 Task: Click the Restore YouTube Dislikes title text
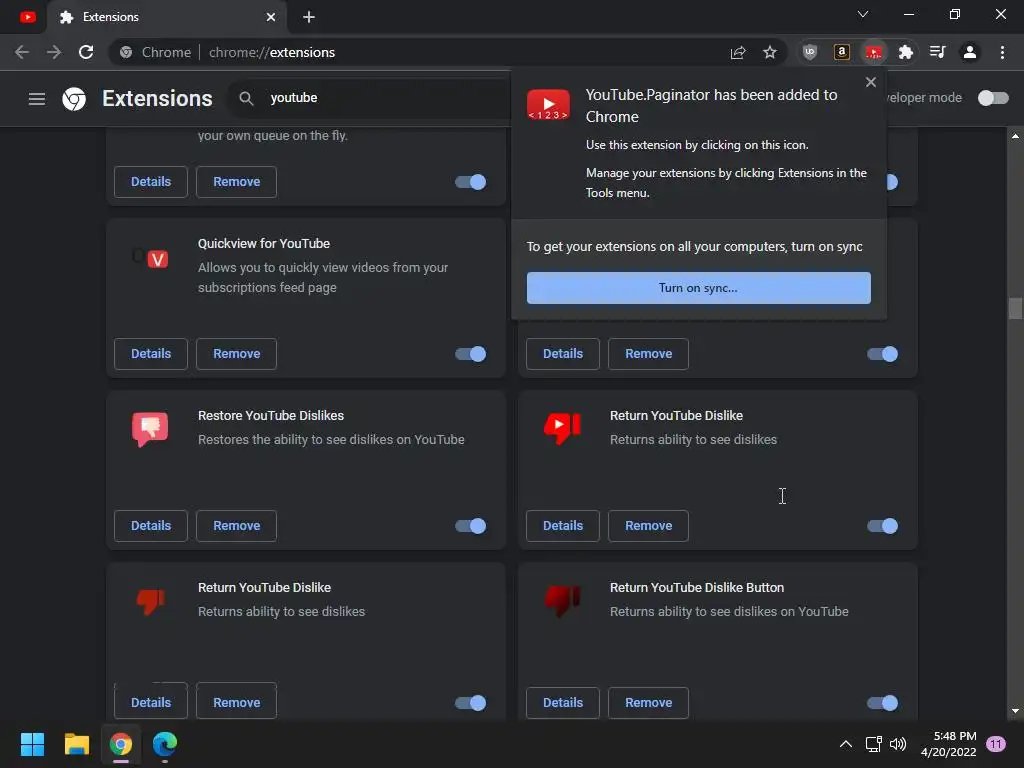(270, 416)
